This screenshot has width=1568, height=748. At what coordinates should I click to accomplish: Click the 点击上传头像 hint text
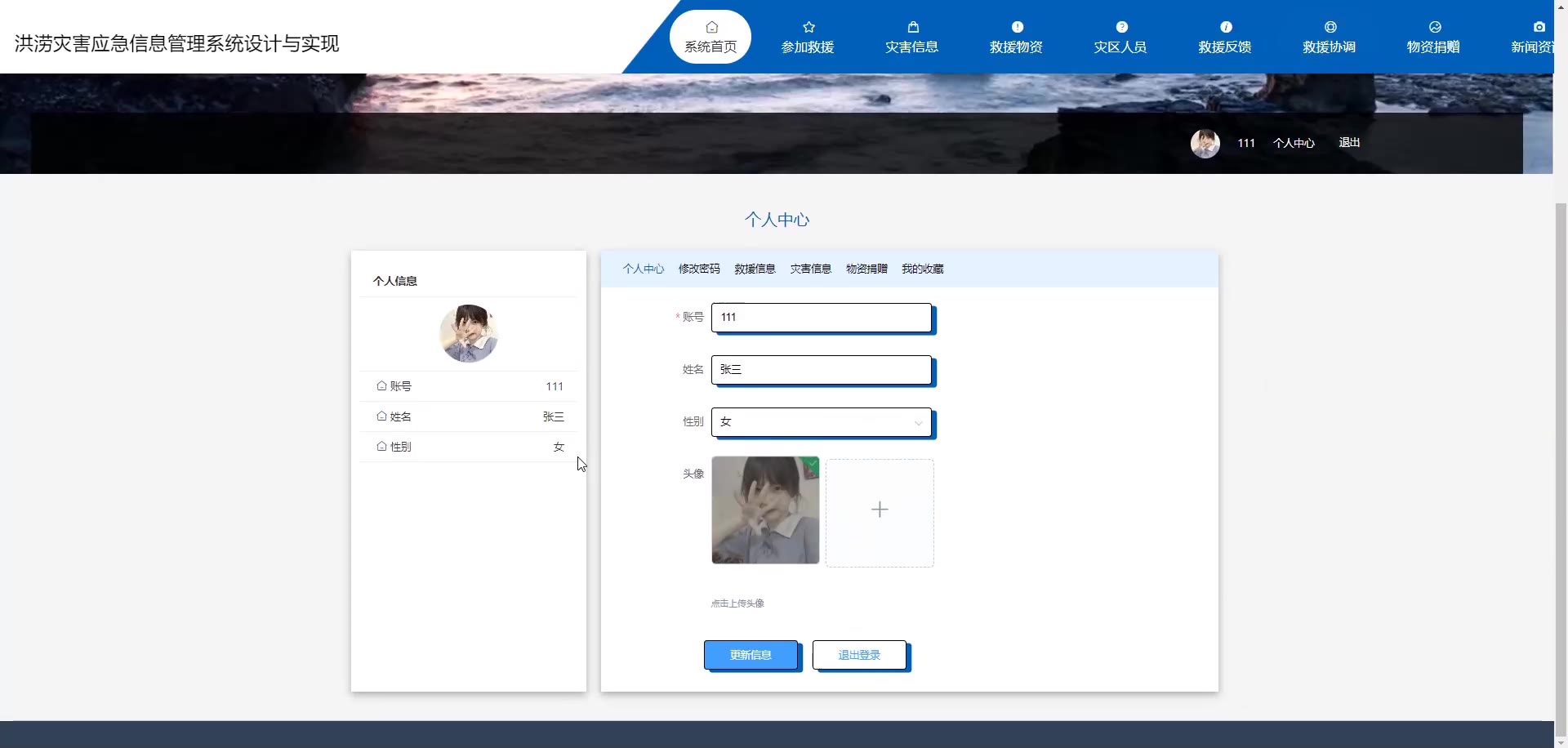click(x=737, y=603)
